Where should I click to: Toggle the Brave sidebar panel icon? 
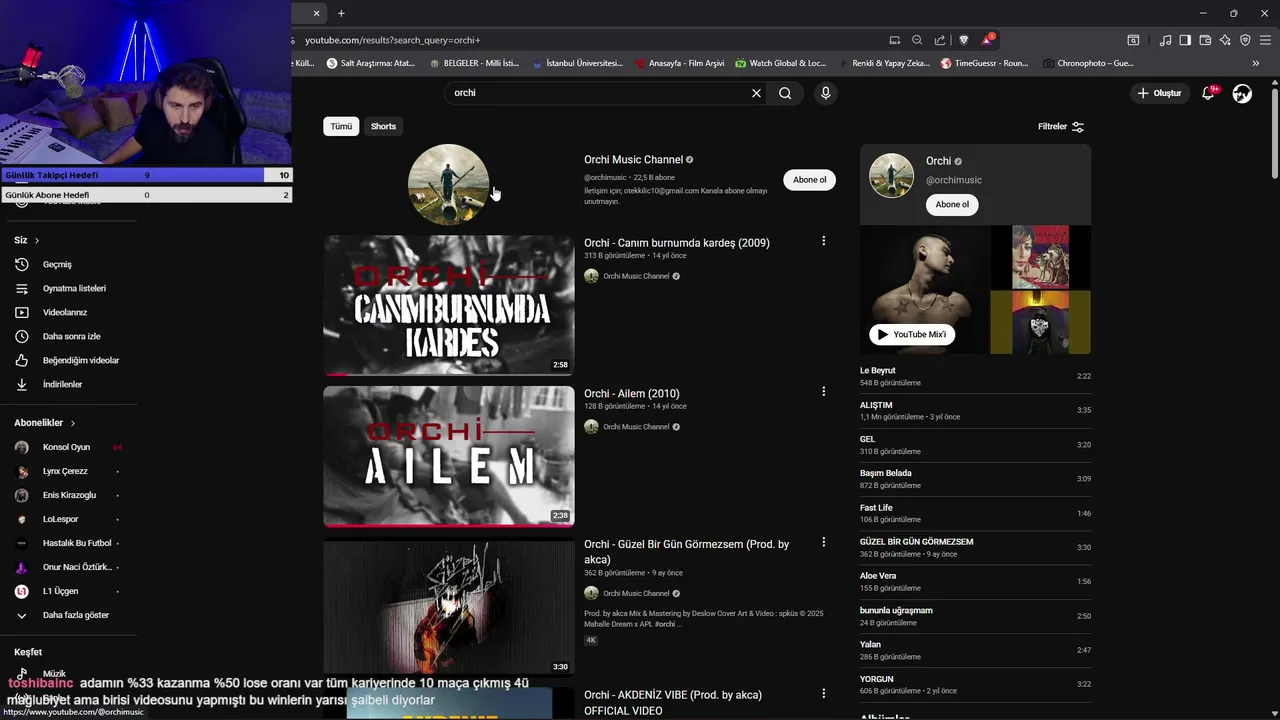[x=1185, y=40]
